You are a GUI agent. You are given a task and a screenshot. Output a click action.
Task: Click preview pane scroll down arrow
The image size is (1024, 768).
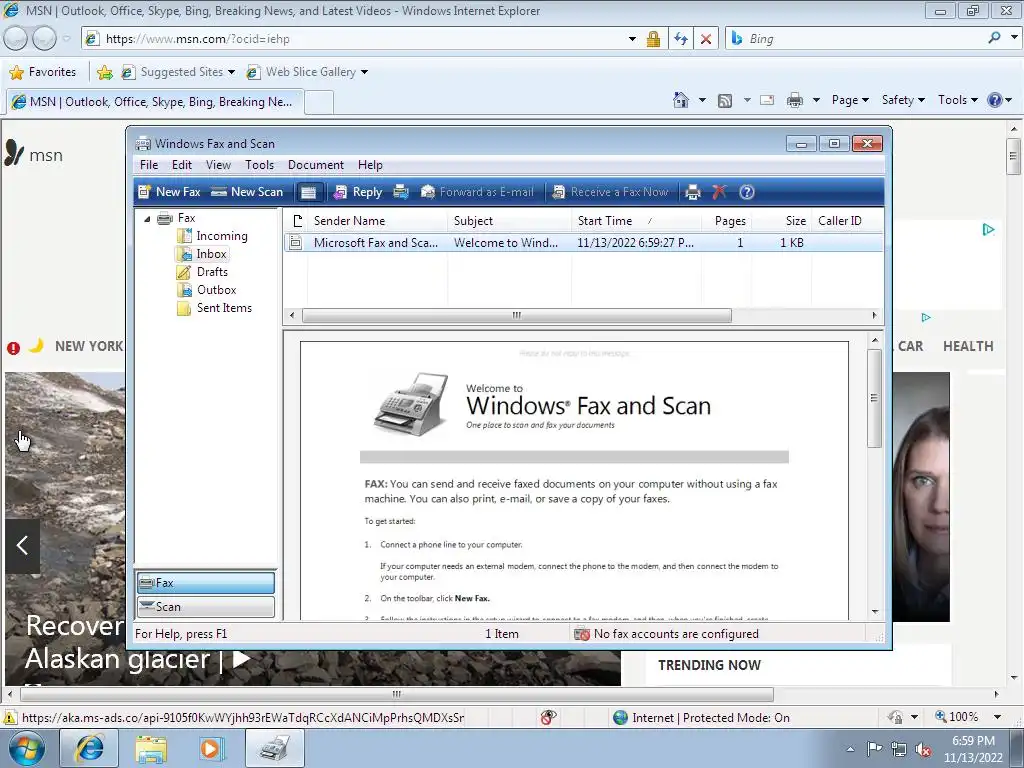click(x=874, y=612)
